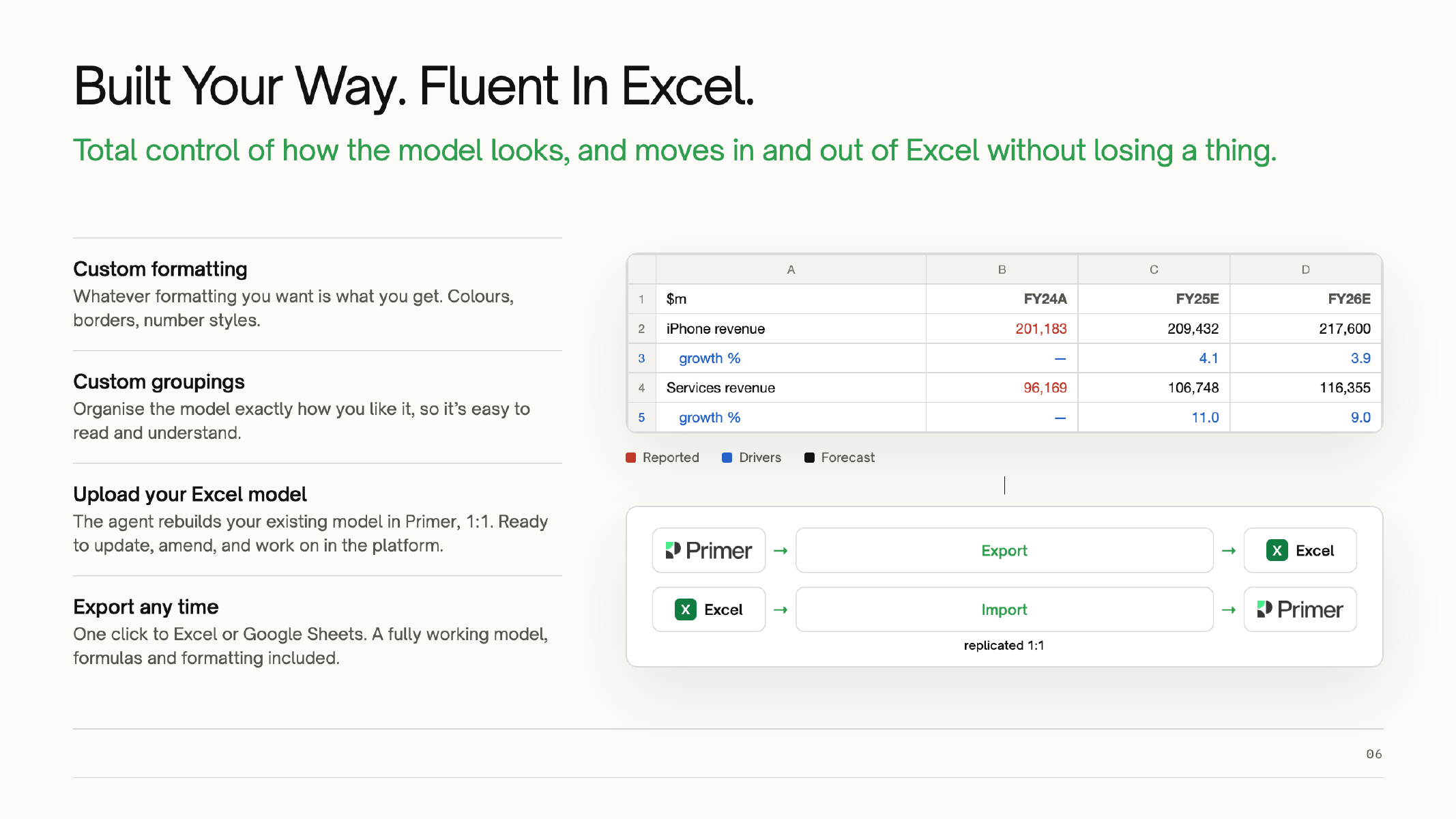Click the arrow between Export and Excel
This screenshot has height=819, width=1456.
pos(1229,550)
